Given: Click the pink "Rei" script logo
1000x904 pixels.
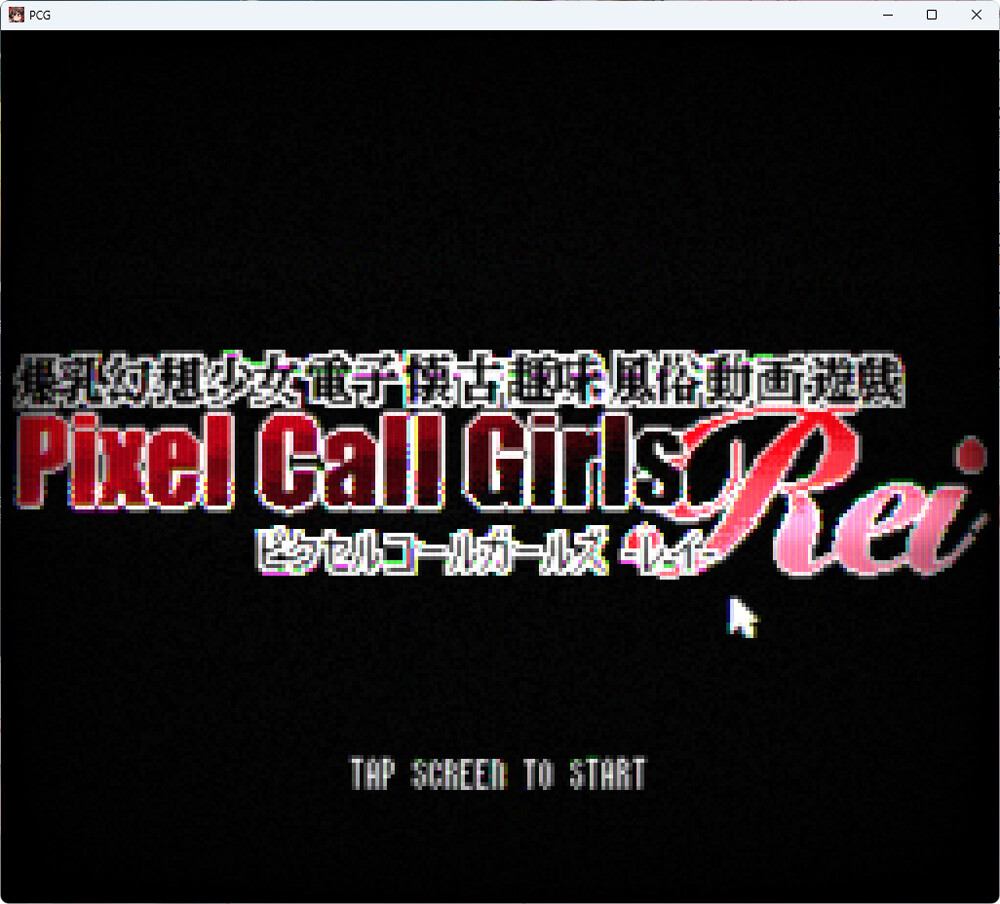Looking at the screenshot, I should pyautogui.click(x=829, y=491).
